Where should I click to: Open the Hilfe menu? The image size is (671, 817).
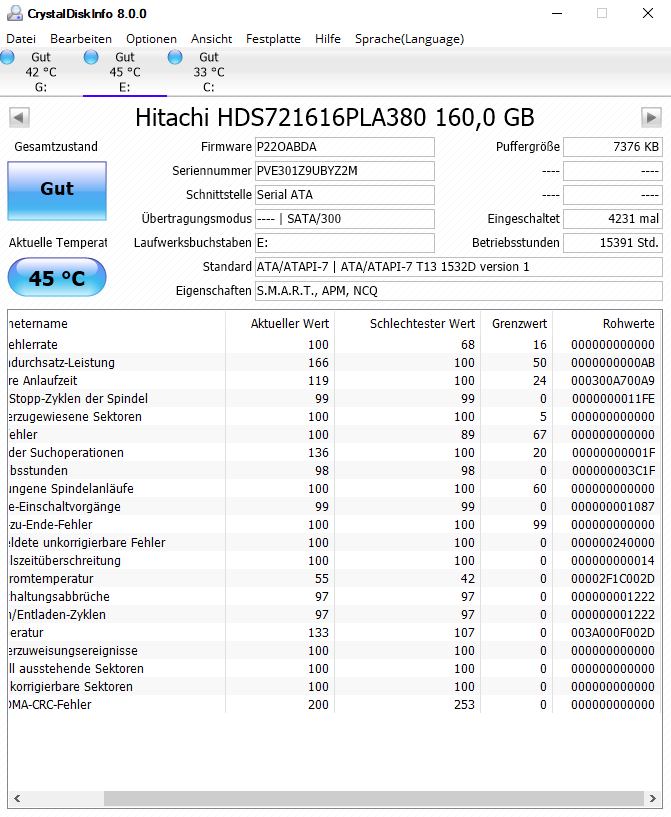click(328, 39)
